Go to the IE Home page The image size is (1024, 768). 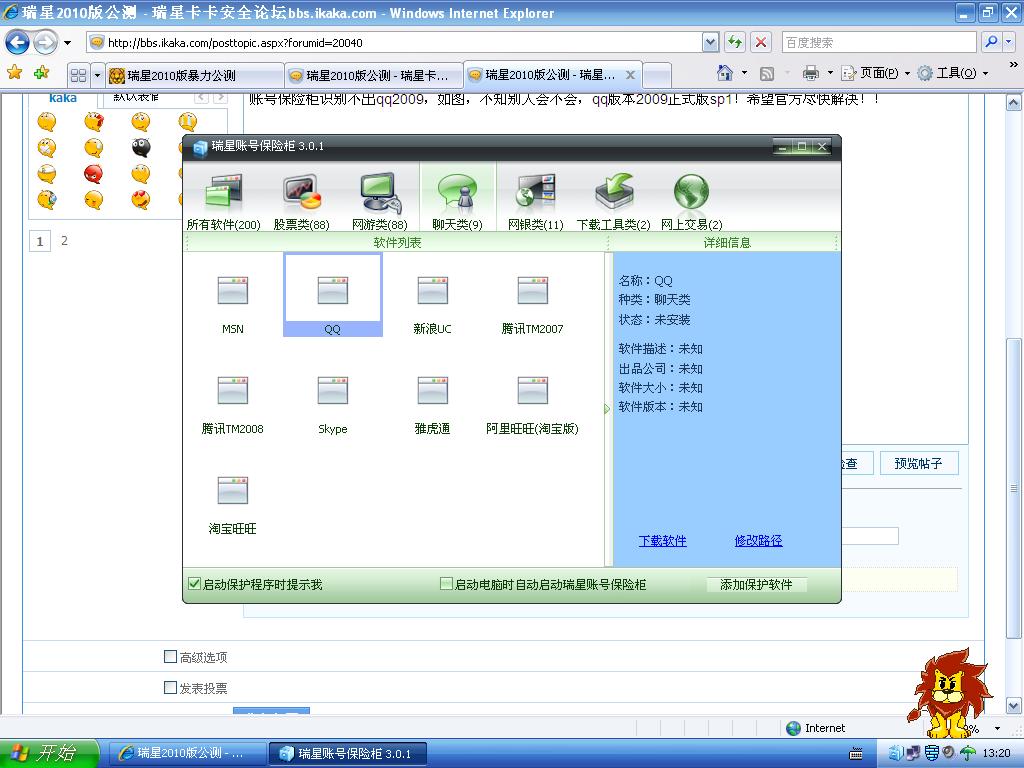(x=724, y=73)
